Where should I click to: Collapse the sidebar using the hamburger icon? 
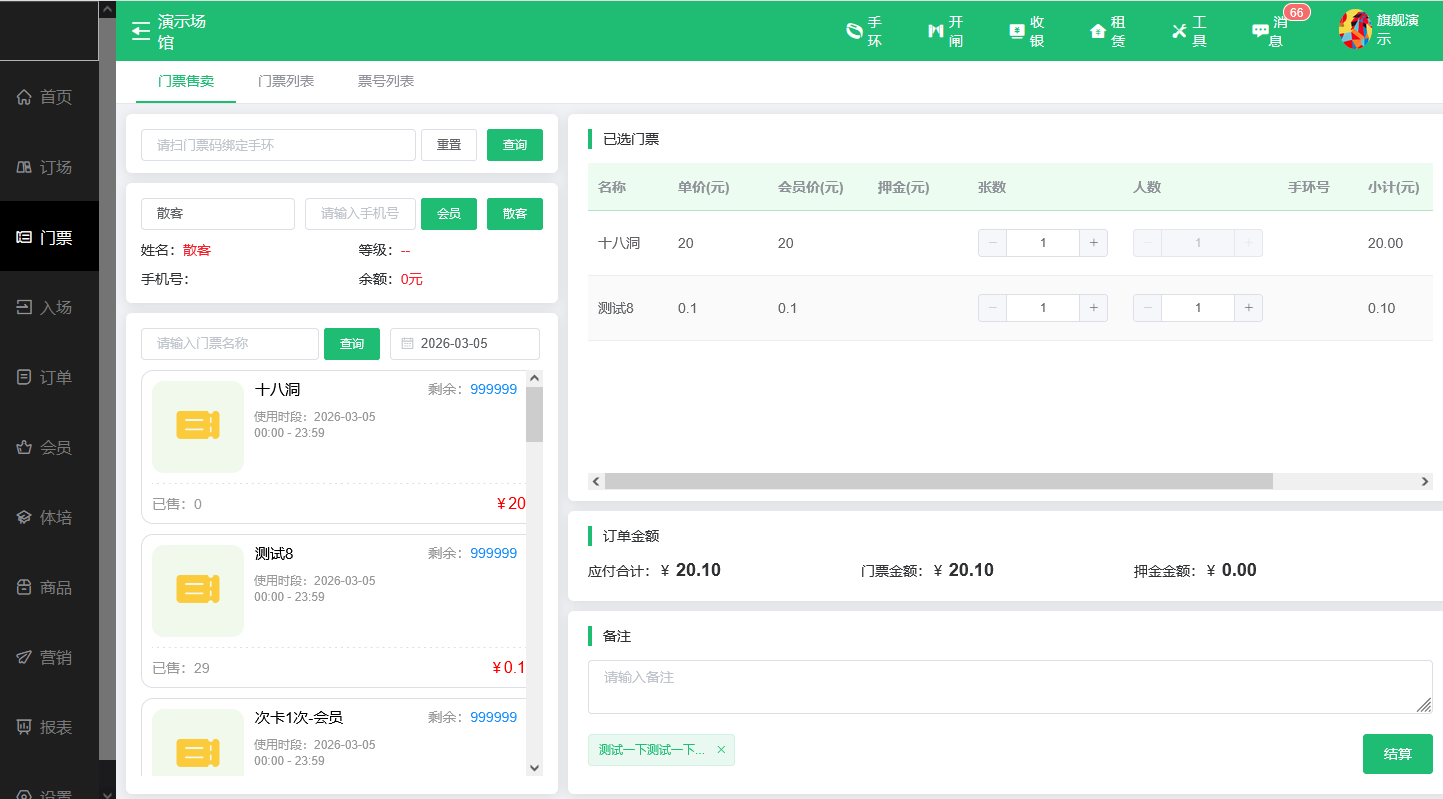pyautogui.click(x=139, y=30)
